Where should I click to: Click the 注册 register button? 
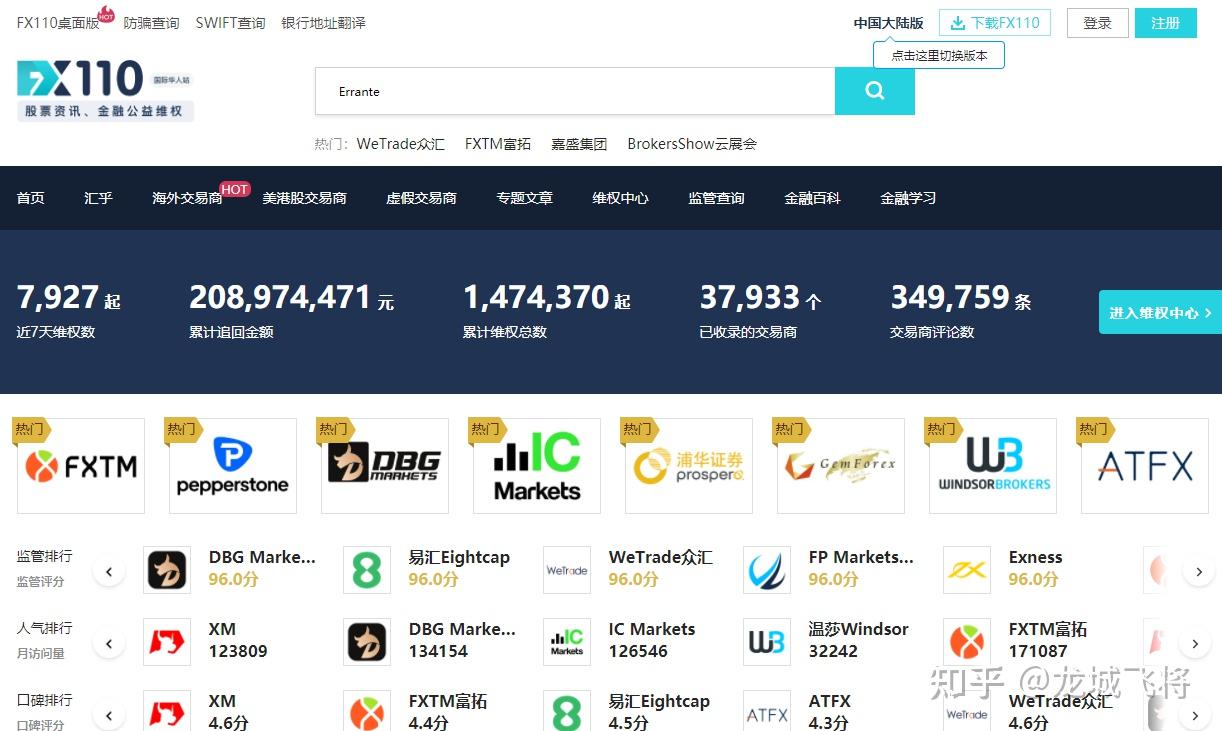[1165, 23]
